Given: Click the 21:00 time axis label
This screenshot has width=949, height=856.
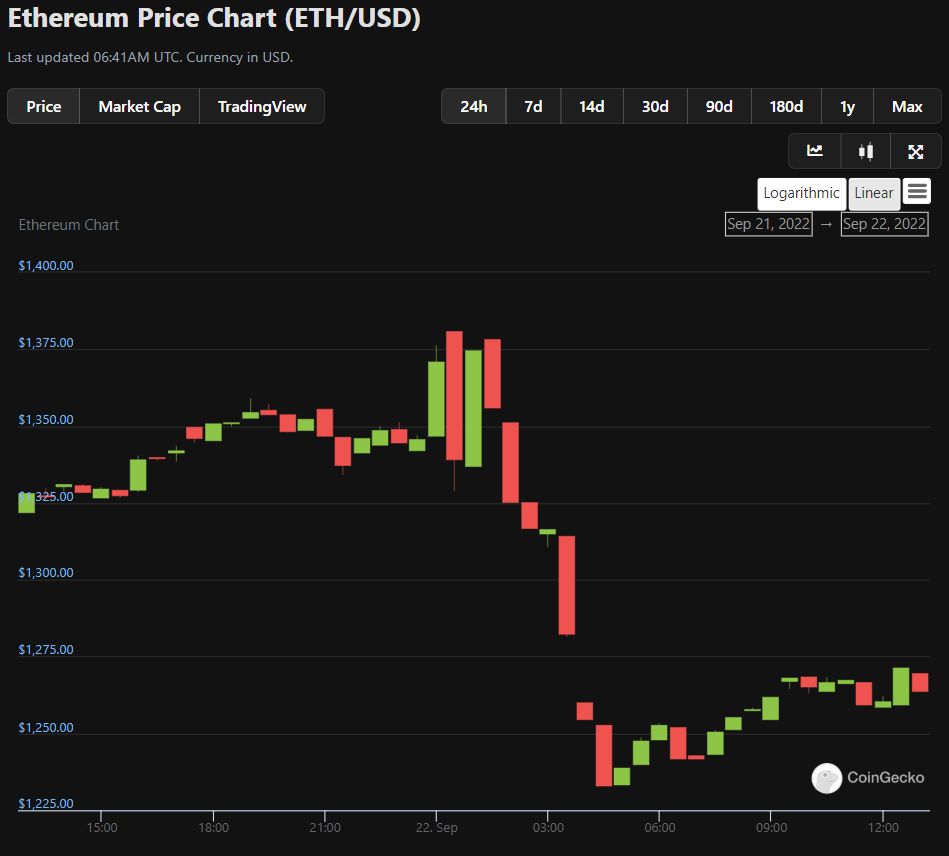Looking at the screenshot, I should click(325, 828).
